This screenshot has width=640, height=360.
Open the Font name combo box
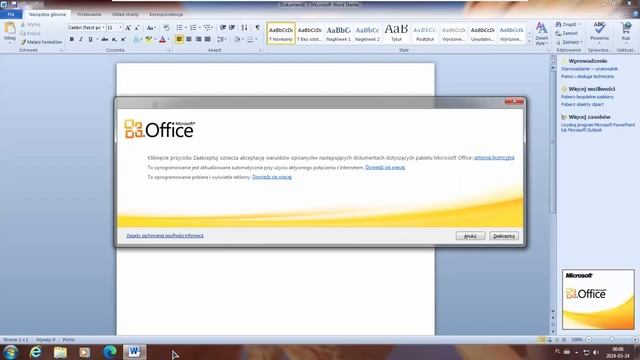click(x=86, y=27)
